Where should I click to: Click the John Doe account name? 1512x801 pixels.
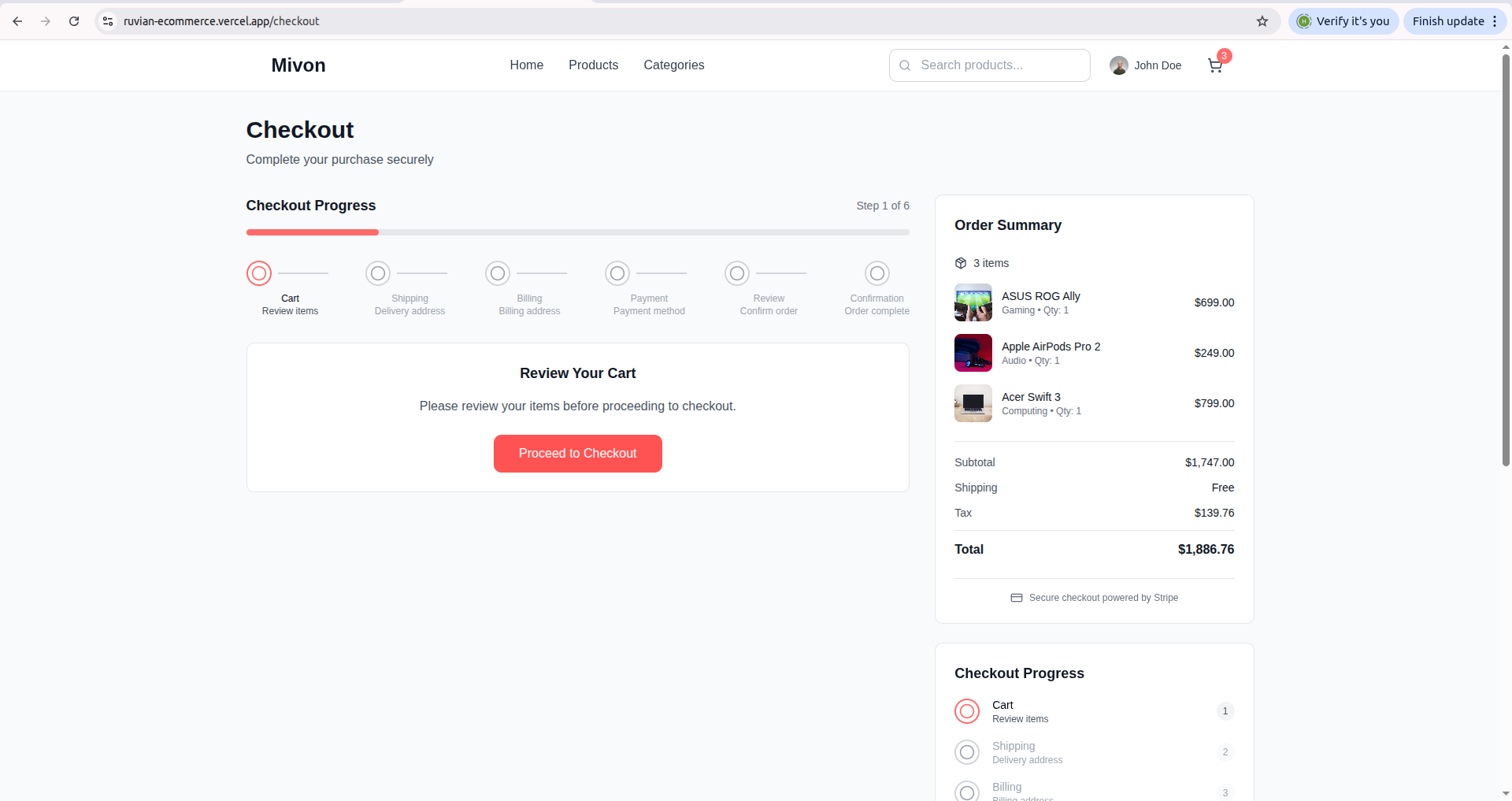pyautogui.click(x=1158, y=65)
